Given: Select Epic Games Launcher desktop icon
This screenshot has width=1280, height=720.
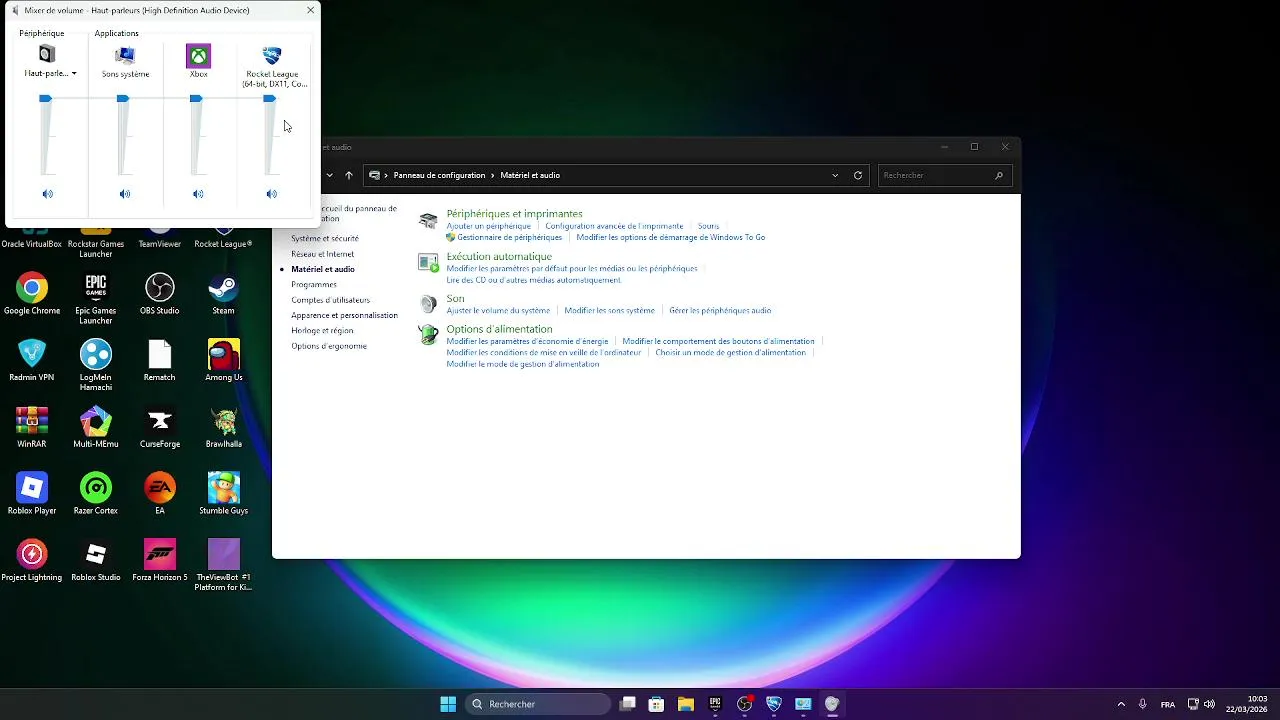Looking at the screenshot, I should [x=96, y=299].
